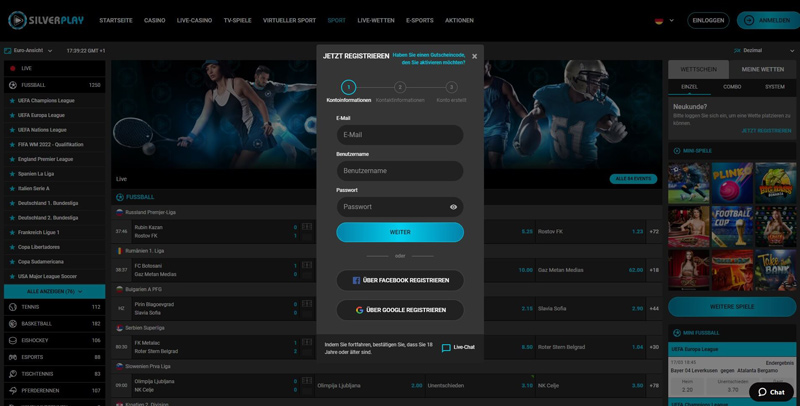Open the German flag language selector

[664, 21]
